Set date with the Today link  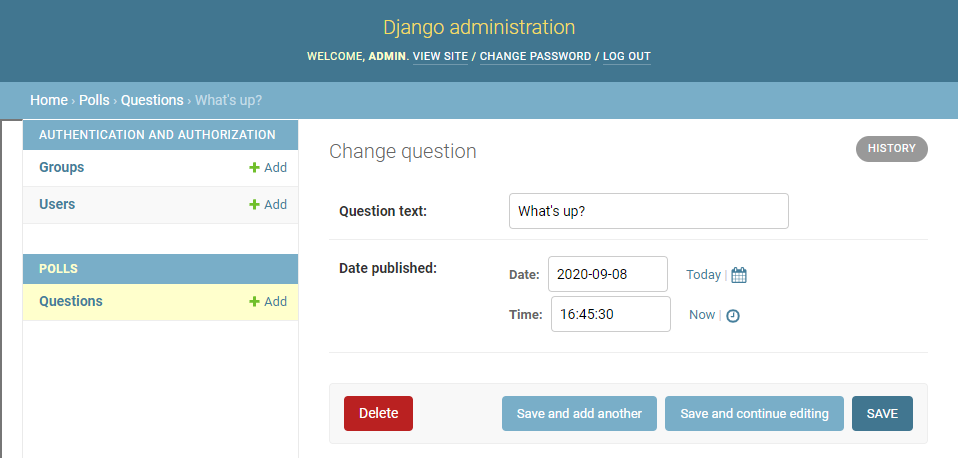pos(703,275)
